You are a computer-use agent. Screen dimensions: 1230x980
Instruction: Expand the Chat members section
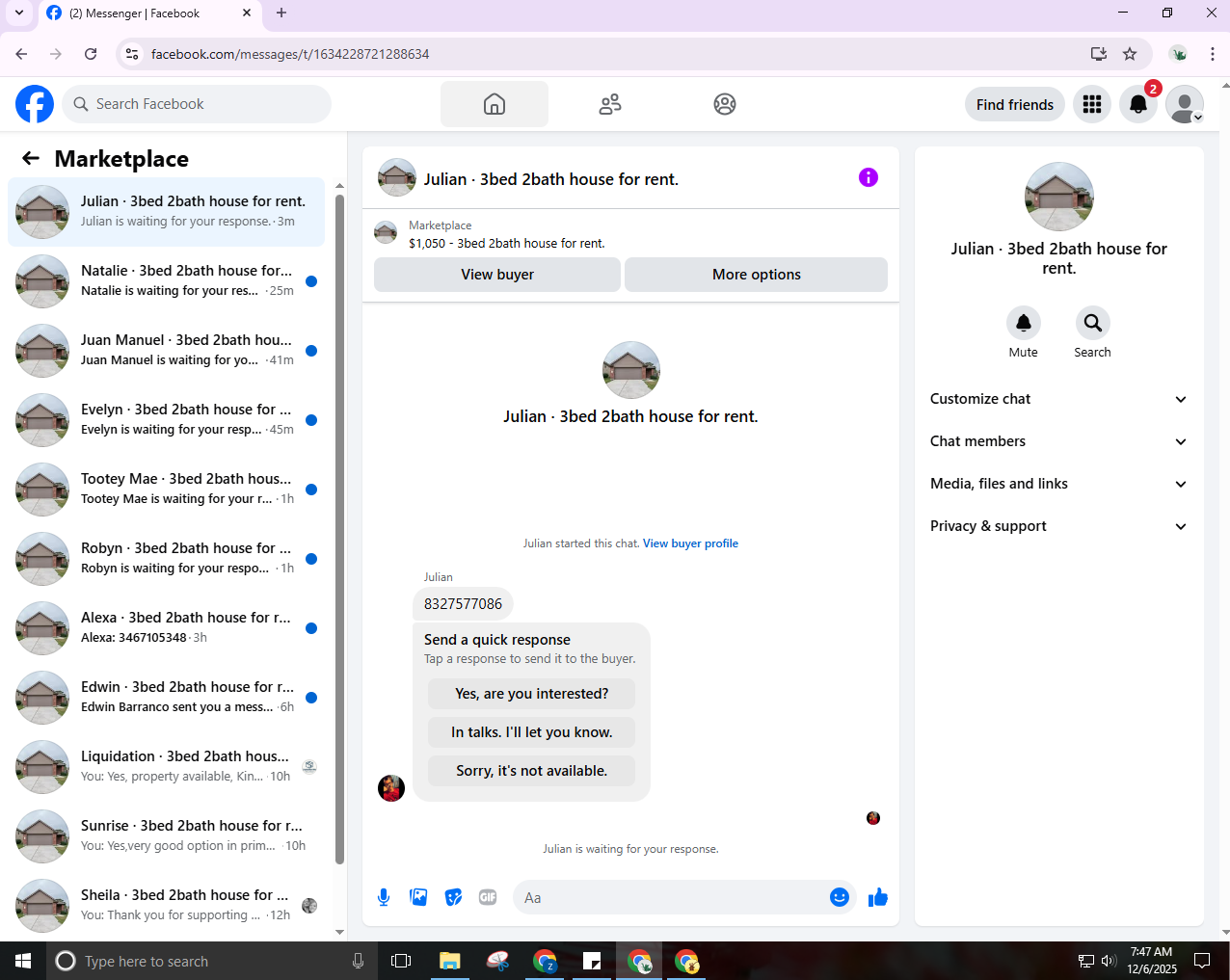[1058, 441]
